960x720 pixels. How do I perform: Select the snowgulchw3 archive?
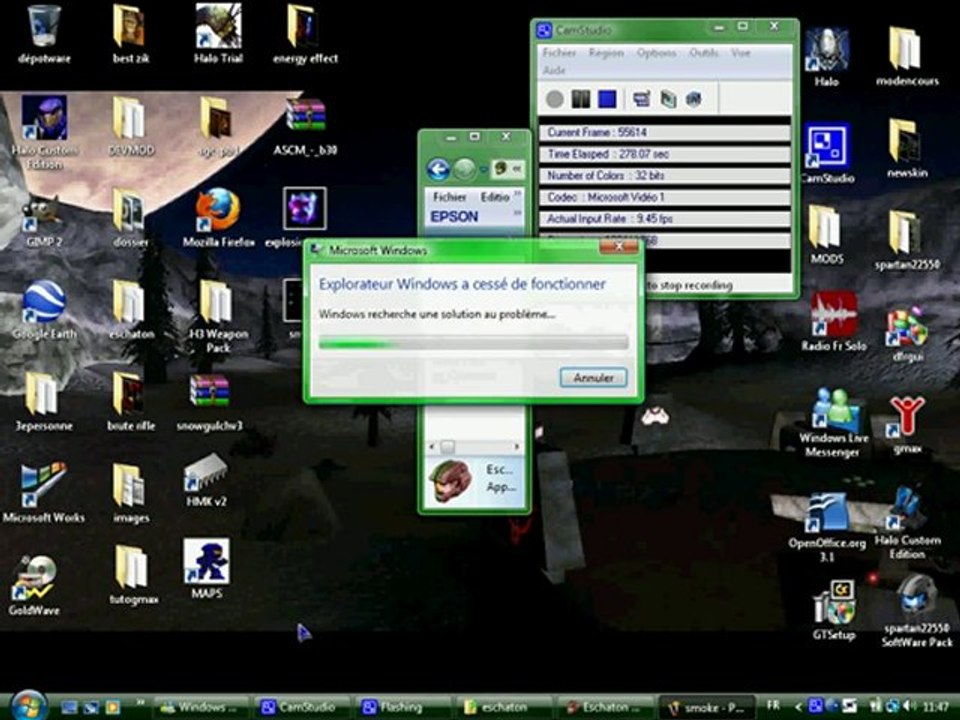coord(209,401)
